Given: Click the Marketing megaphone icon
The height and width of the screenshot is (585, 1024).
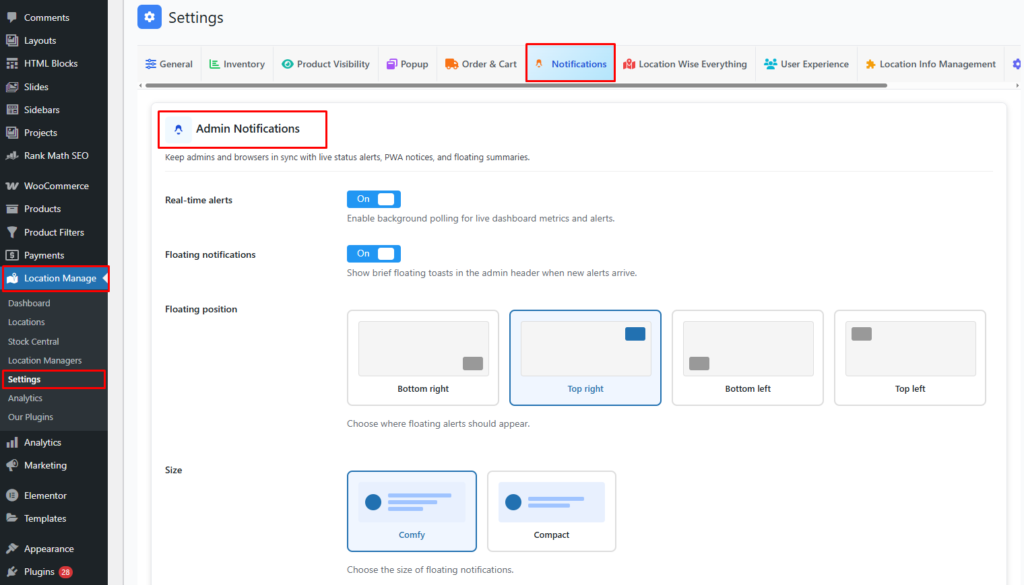Looking at the screenshot, I should click(x=12, y=465).
